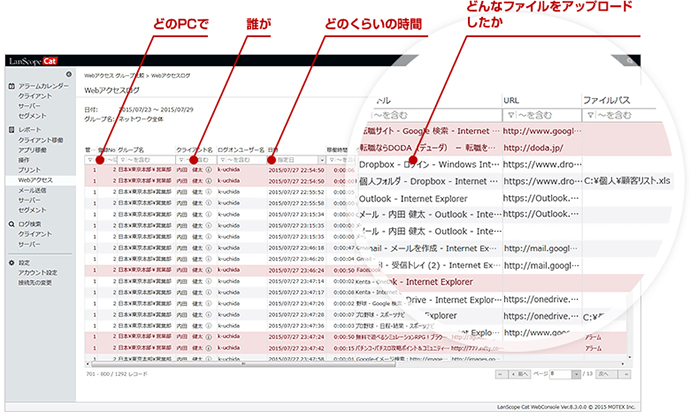The height and width of the screenshot is (419, 690).
Task: Select クライアント稼働 report in the sidebar
Action: tap(40, 140)
